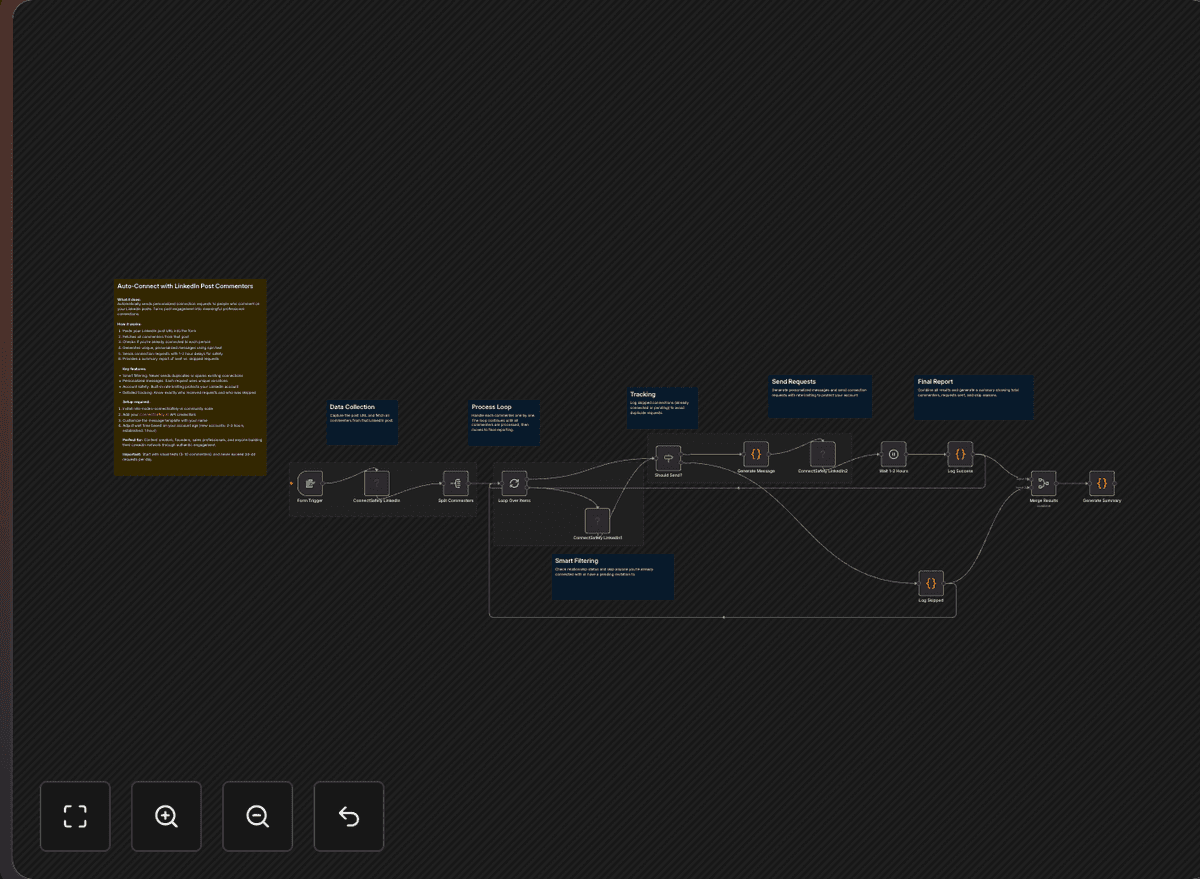
Task: Select the Loop Over Items node icon
Action: (x=513, y=482)
